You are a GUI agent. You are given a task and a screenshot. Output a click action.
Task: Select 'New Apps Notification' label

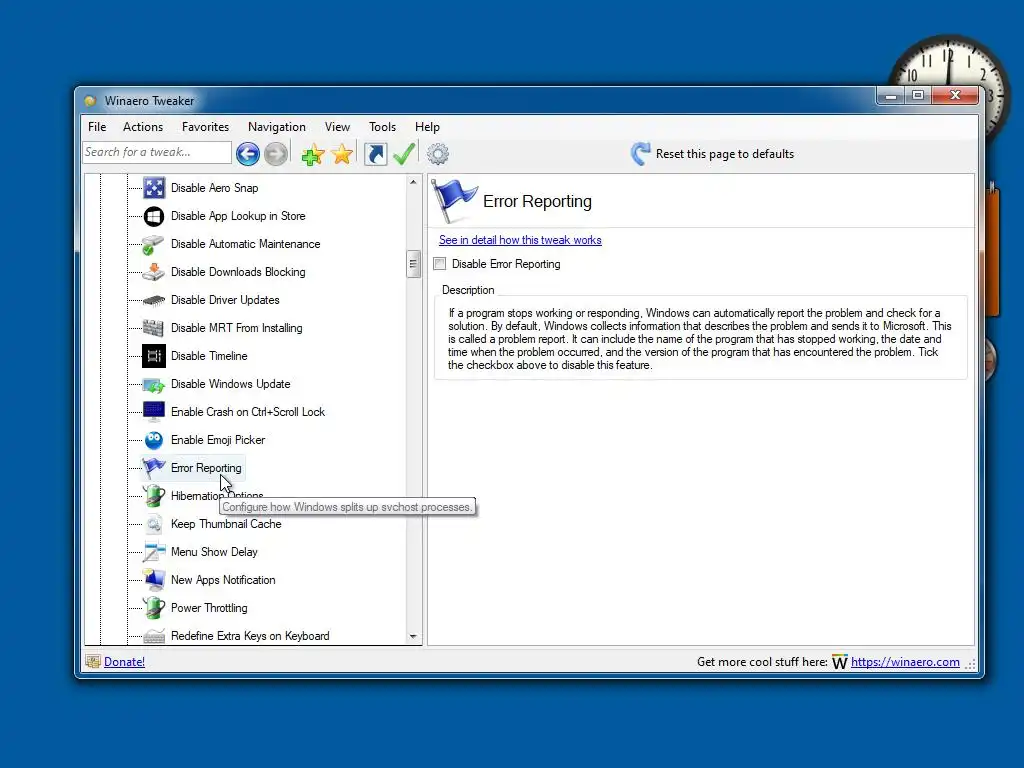[223, 580]
